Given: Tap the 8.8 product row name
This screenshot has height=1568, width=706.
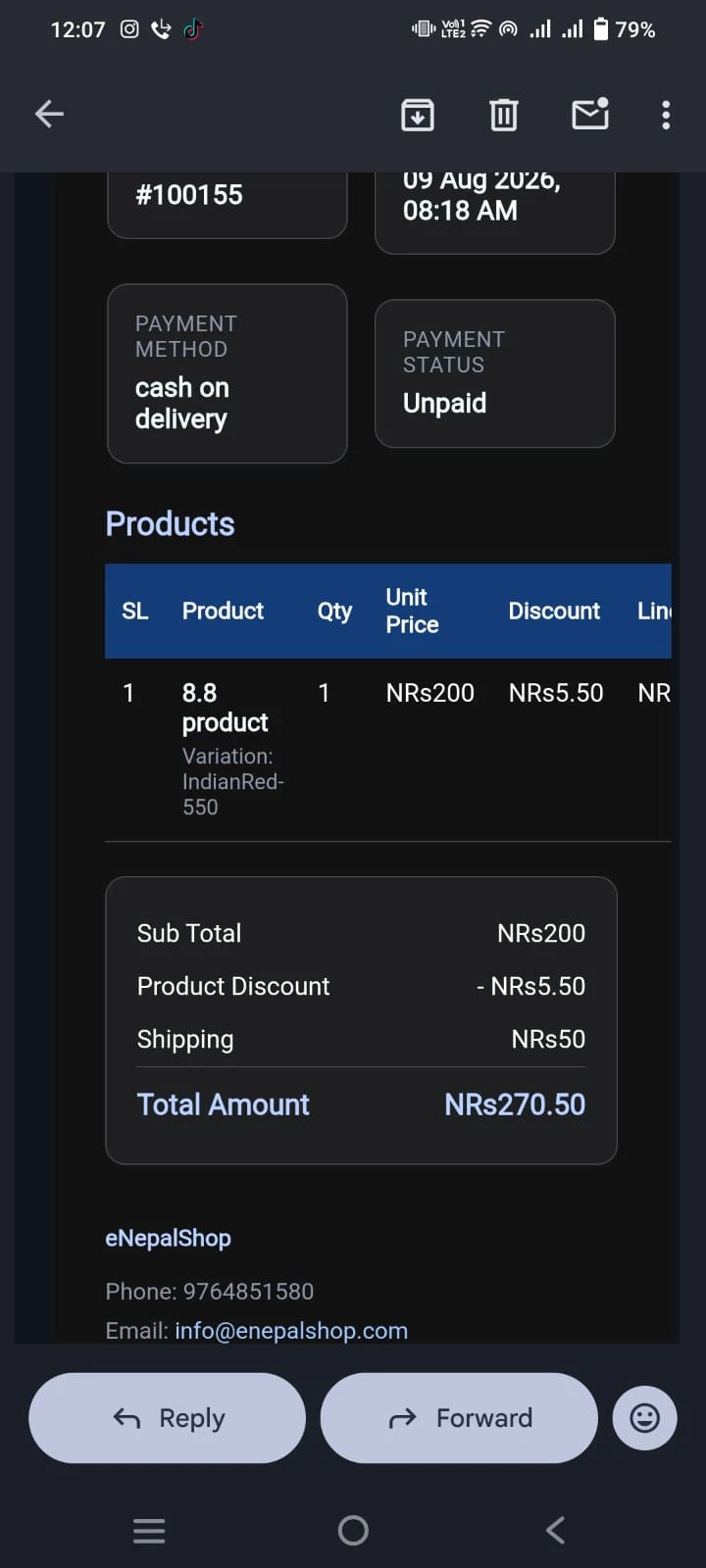Looking at the screenshot, I should (x=226, y=708).
